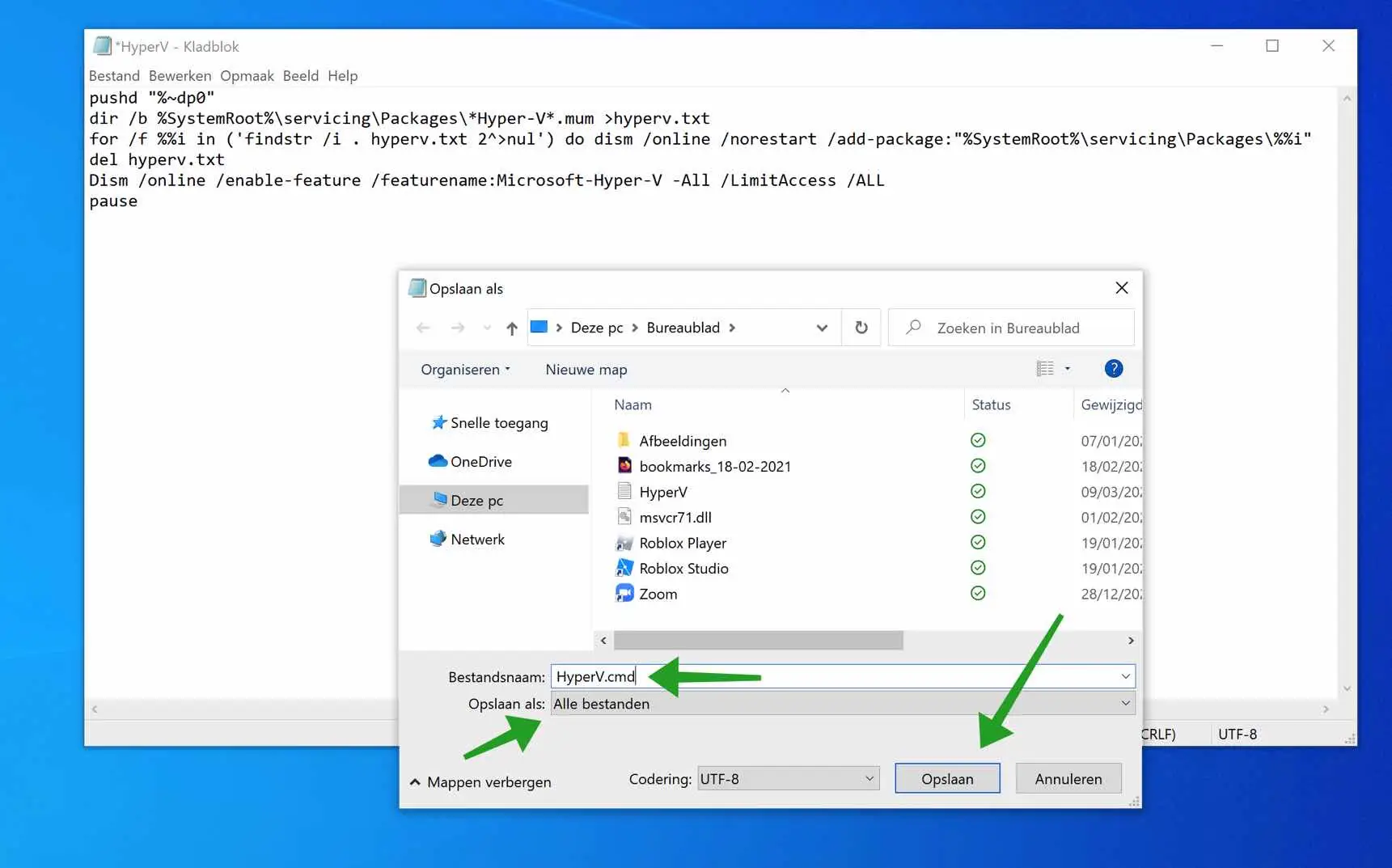The height and width of the screenshot is (868, 1392).
Task: Sort files by the Gewijzigd column header
Action: (1111, 404)
